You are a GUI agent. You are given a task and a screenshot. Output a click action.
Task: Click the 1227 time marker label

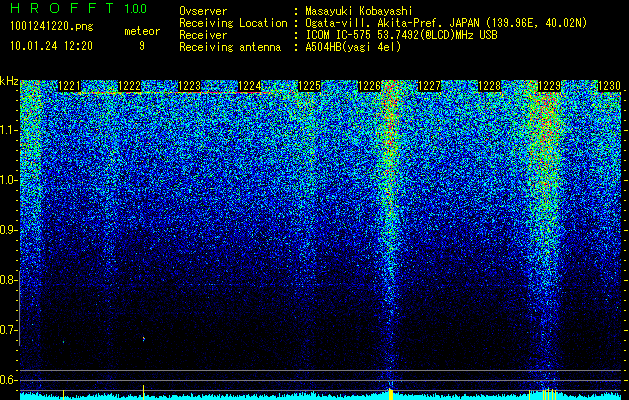429,86
